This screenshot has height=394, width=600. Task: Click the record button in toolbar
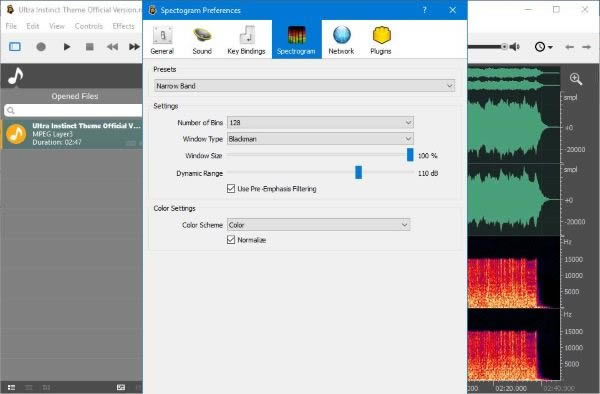point(41,47)
